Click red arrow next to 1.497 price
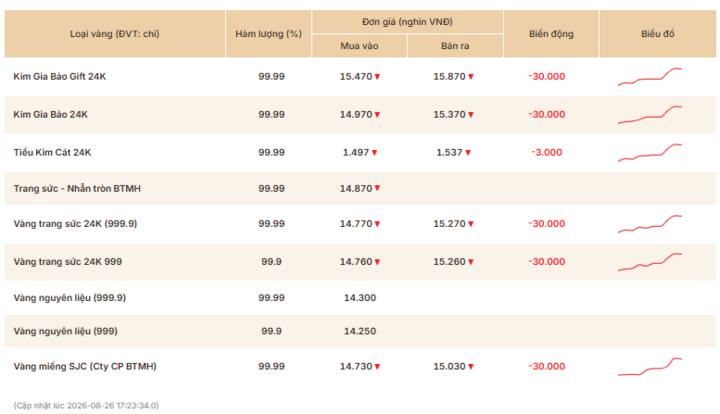 pyautogui.click(x=374, y=152)
